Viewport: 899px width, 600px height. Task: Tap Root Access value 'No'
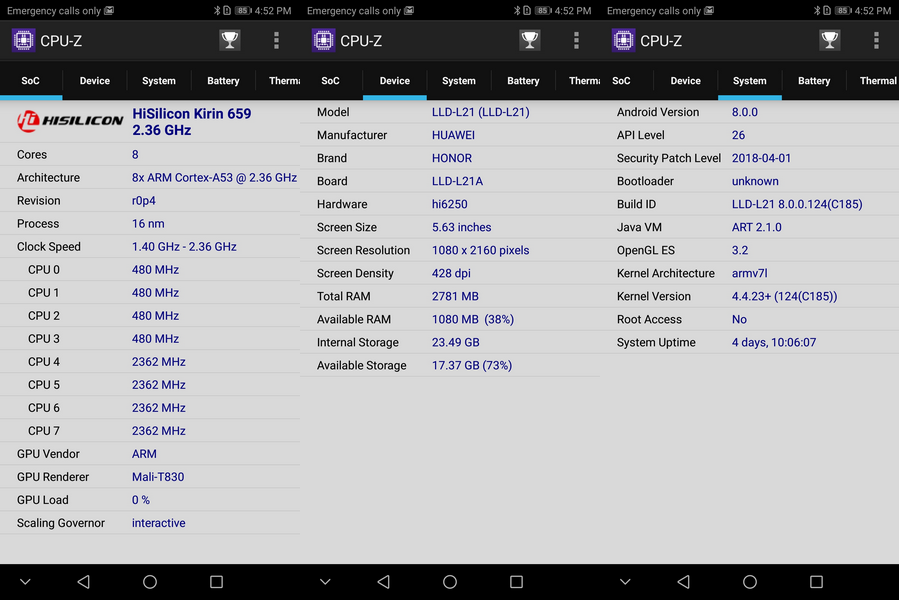[739, 320]
